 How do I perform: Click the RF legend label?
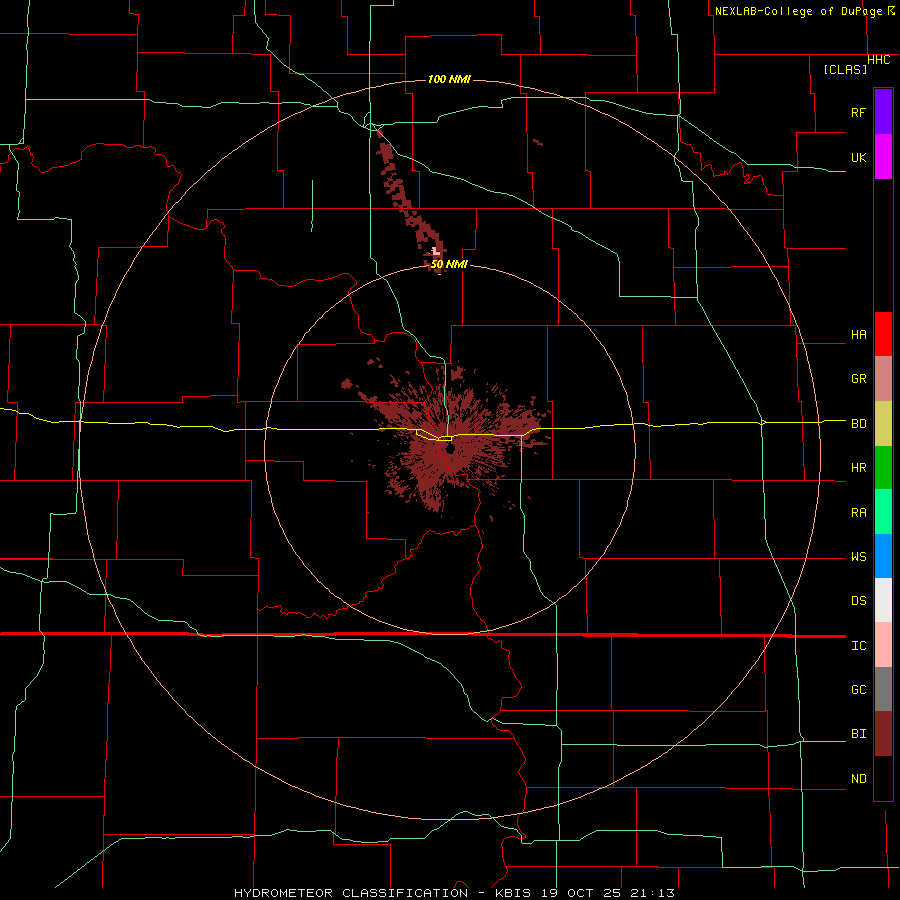858,112
